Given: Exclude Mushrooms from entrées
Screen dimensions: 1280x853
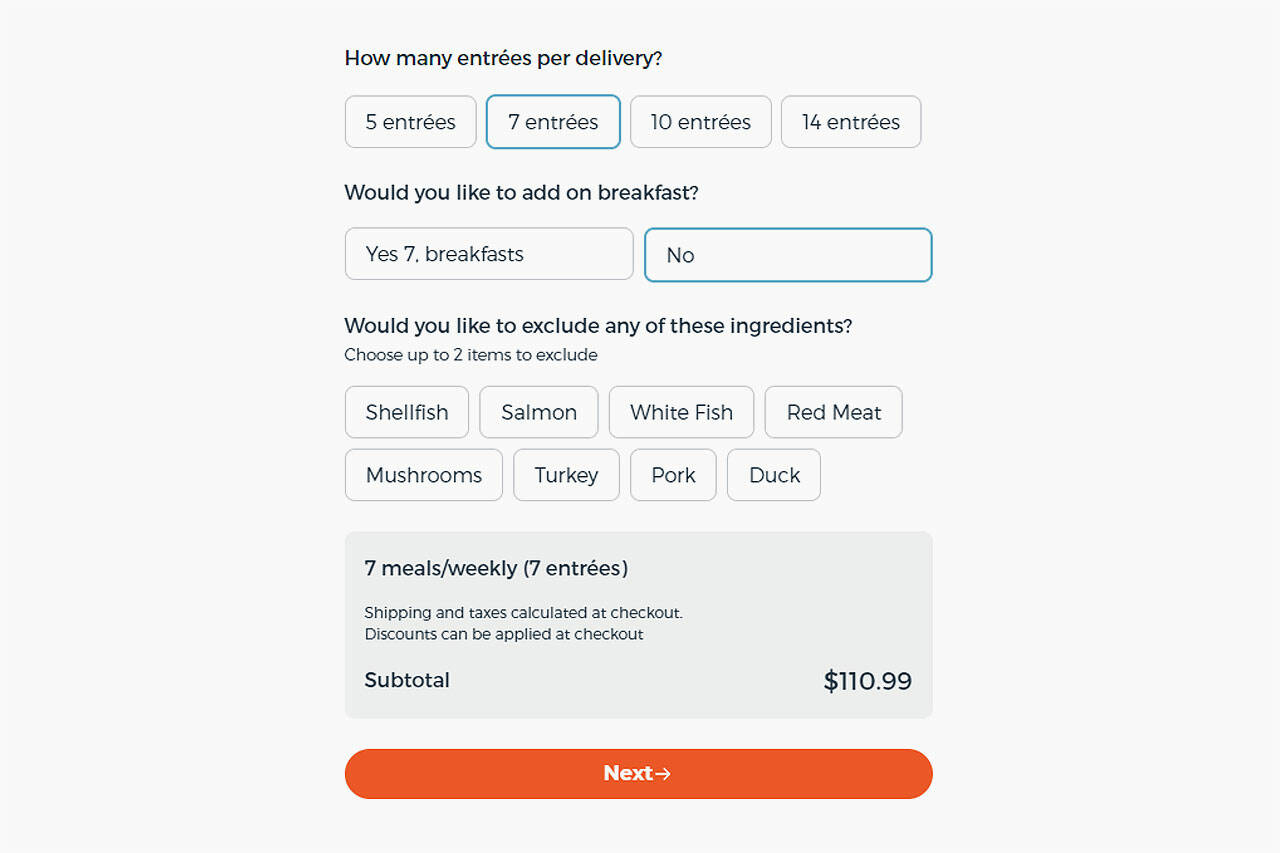Looking at the screenshot, I should point(424,475).
